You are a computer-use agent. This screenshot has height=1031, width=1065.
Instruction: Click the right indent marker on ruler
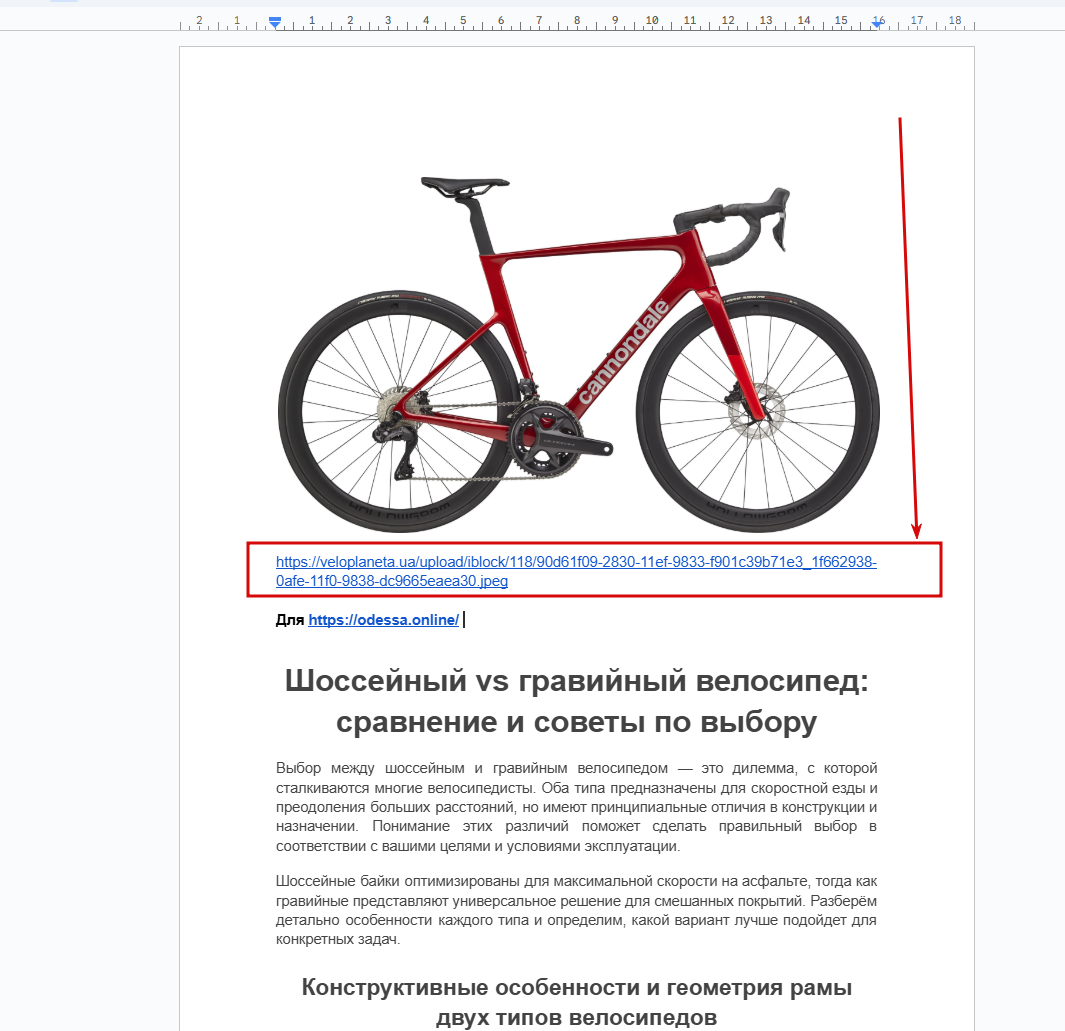[878, 23]
